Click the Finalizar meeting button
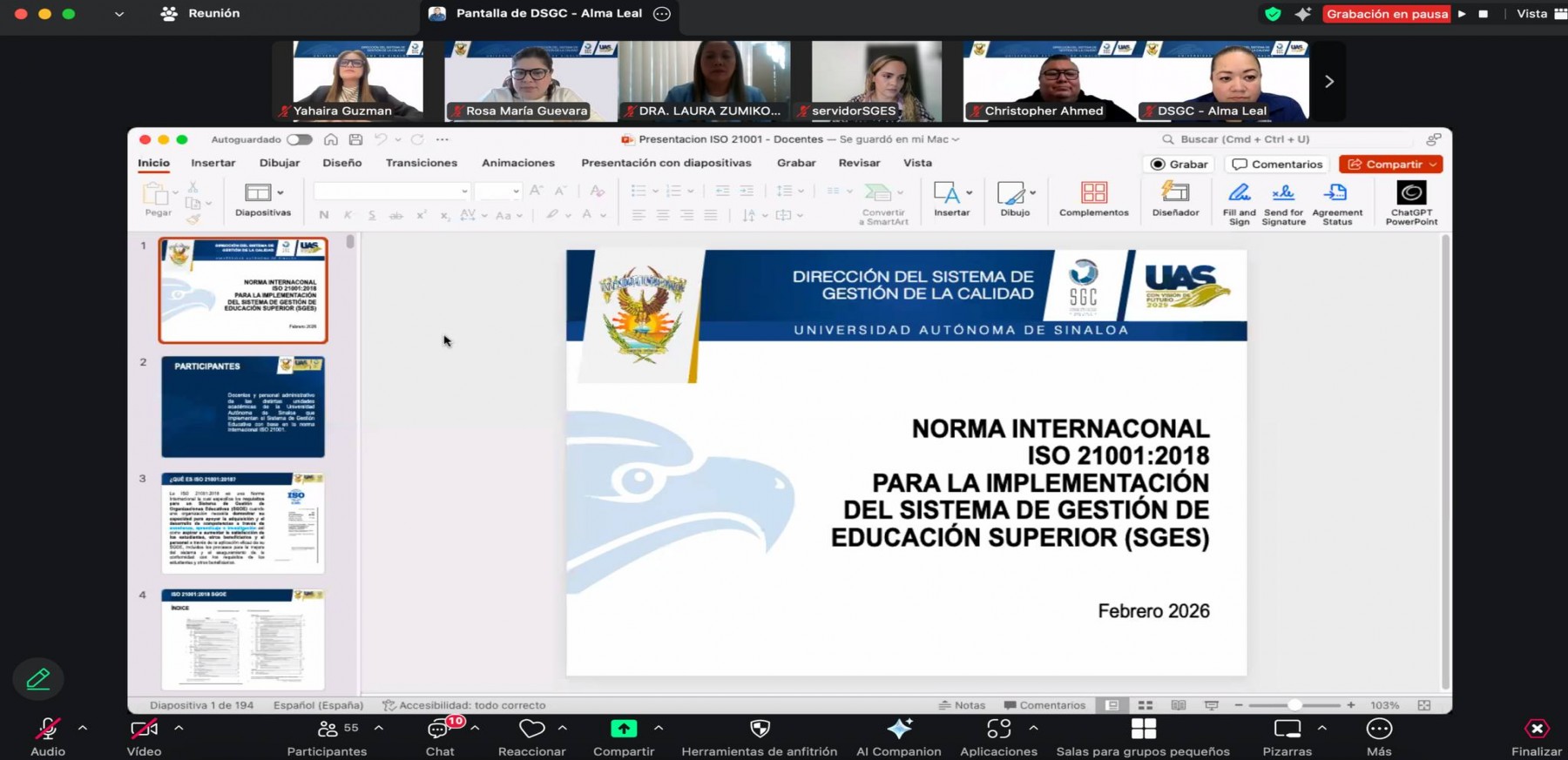Screen dimensions: 1568x760 point(1536,736)
